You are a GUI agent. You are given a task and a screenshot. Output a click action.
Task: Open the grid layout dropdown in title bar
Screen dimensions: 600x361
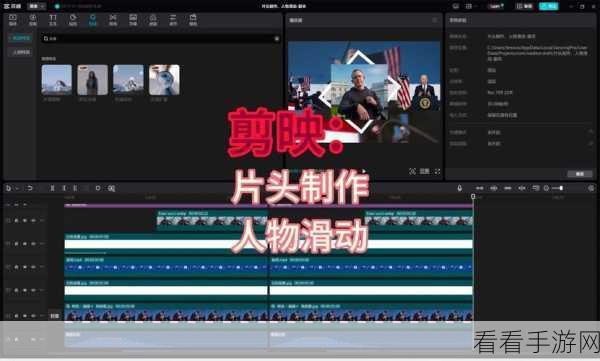[470, 6]
